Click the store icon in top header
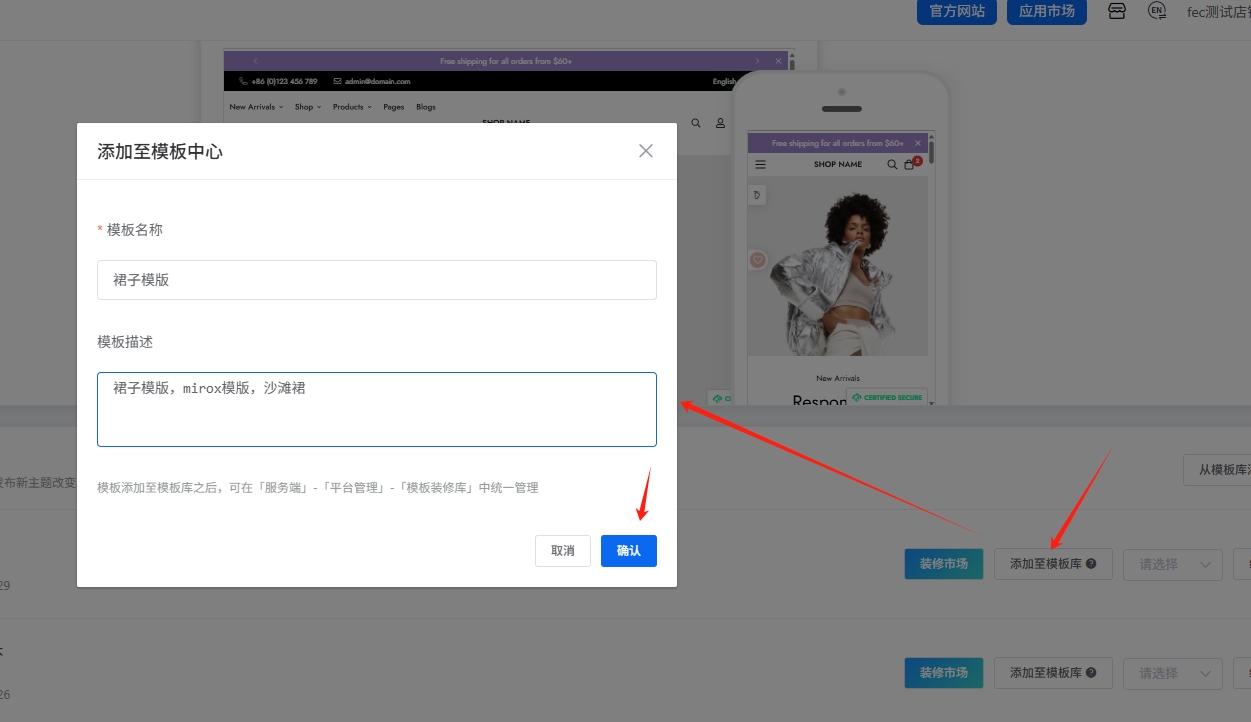The image size is (1251, 722). (1117, 11)
